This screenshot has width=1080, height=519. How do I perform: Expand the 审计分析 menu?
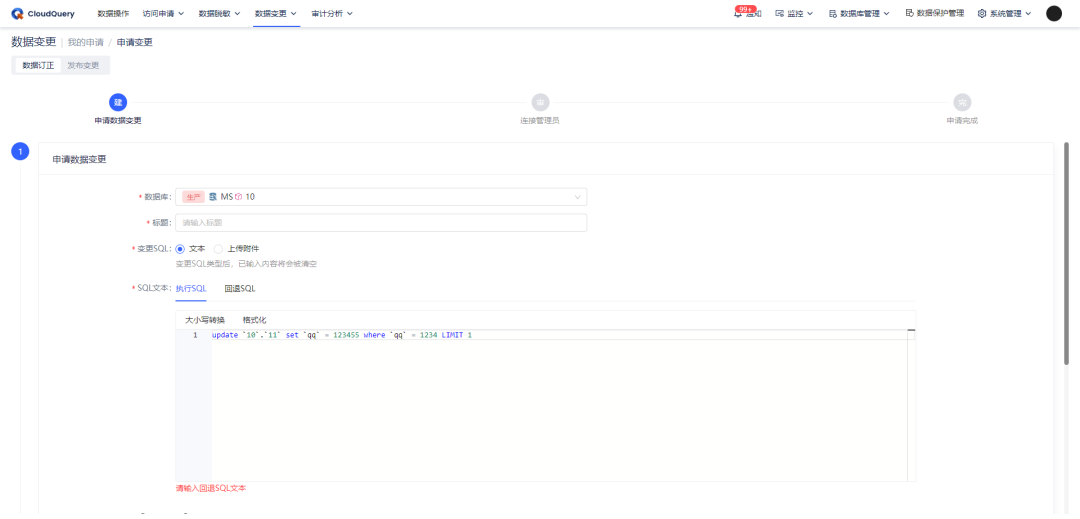(332, 14)
